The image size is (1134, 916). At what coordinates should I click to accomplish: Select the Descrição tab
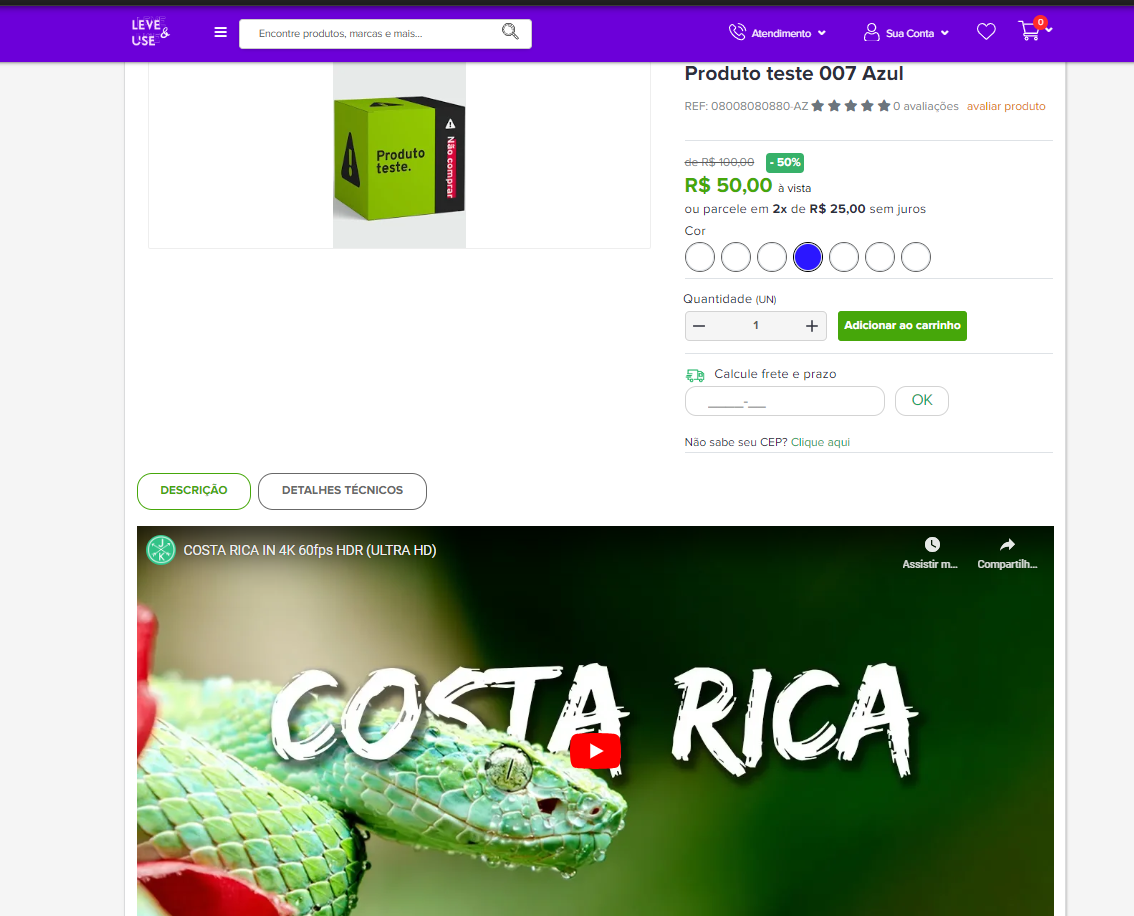[194, 491]
